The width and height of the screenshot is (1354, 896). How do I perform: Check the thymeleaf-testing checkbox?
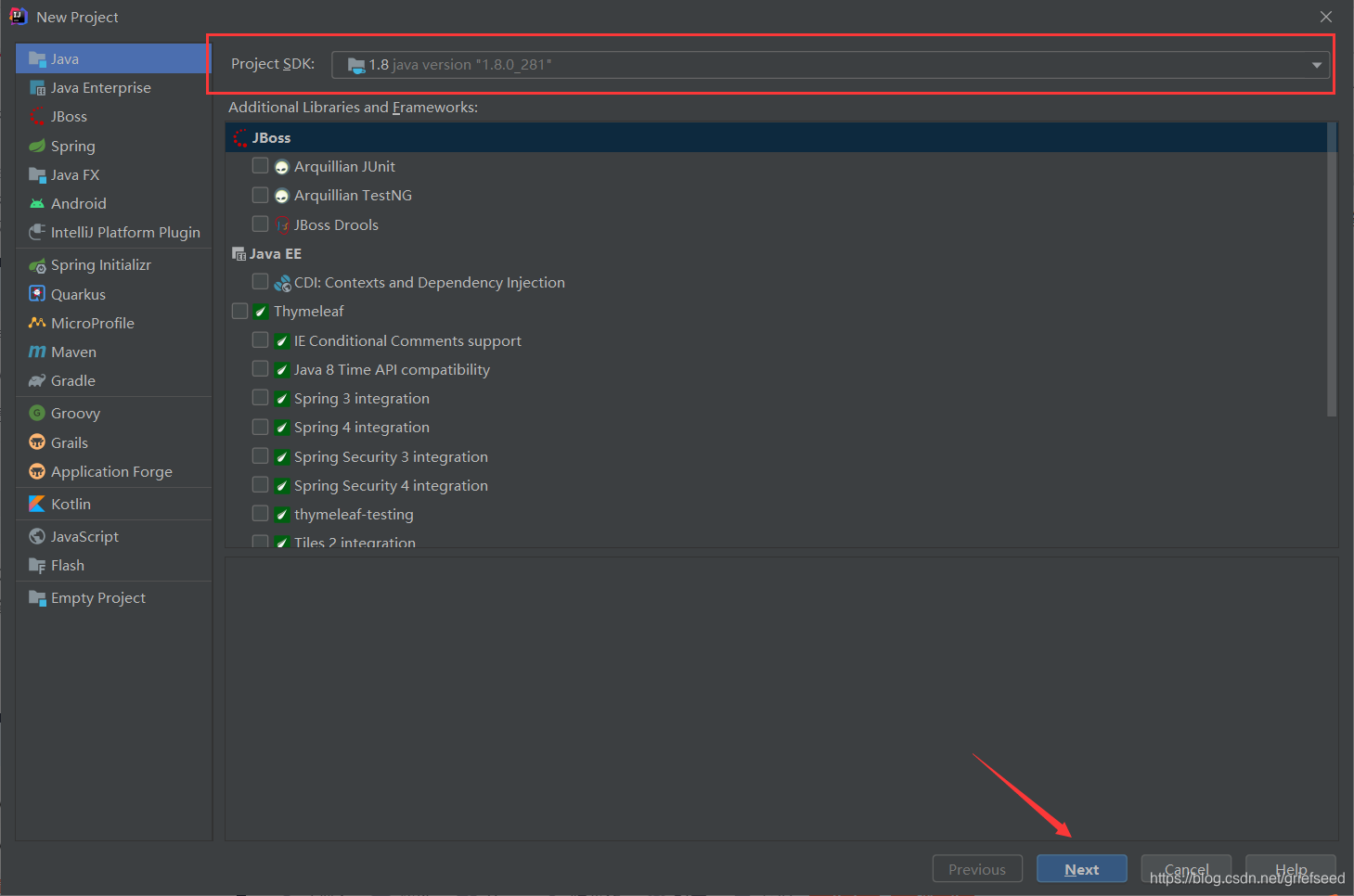261,514
